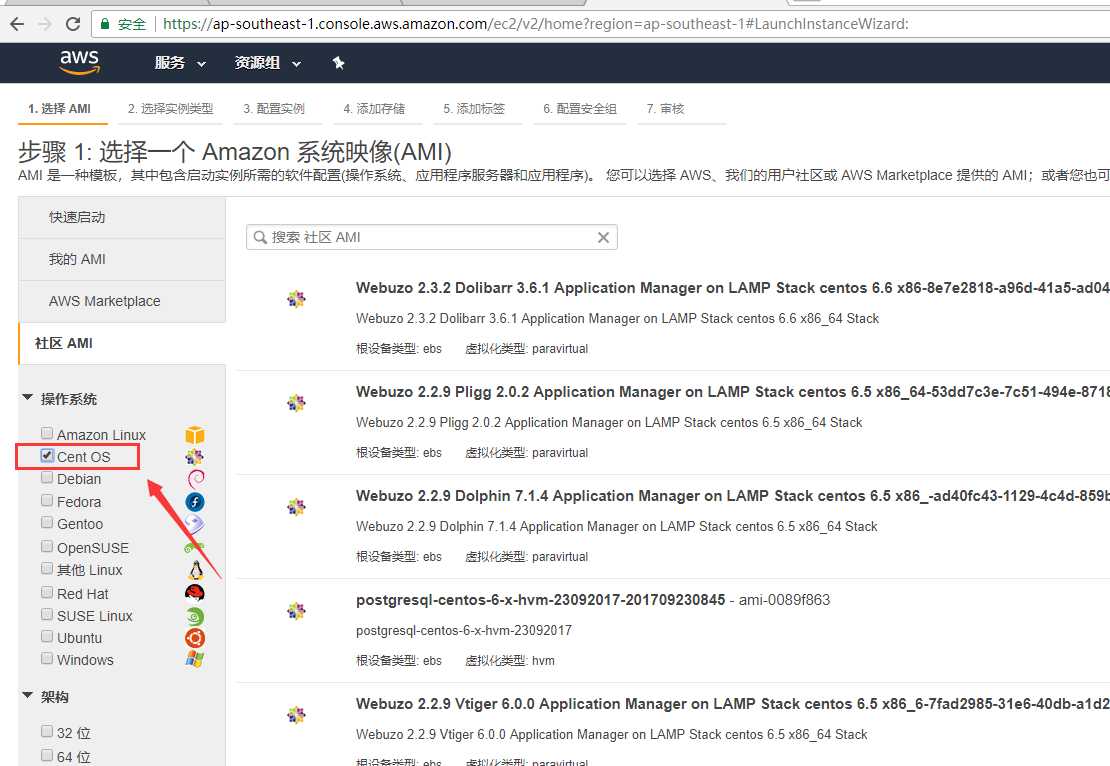The height and width of the screenshot is (766, 1110).
Task: Click browser forward arrow
Action: pyautogui.click(x=45, y=24)
